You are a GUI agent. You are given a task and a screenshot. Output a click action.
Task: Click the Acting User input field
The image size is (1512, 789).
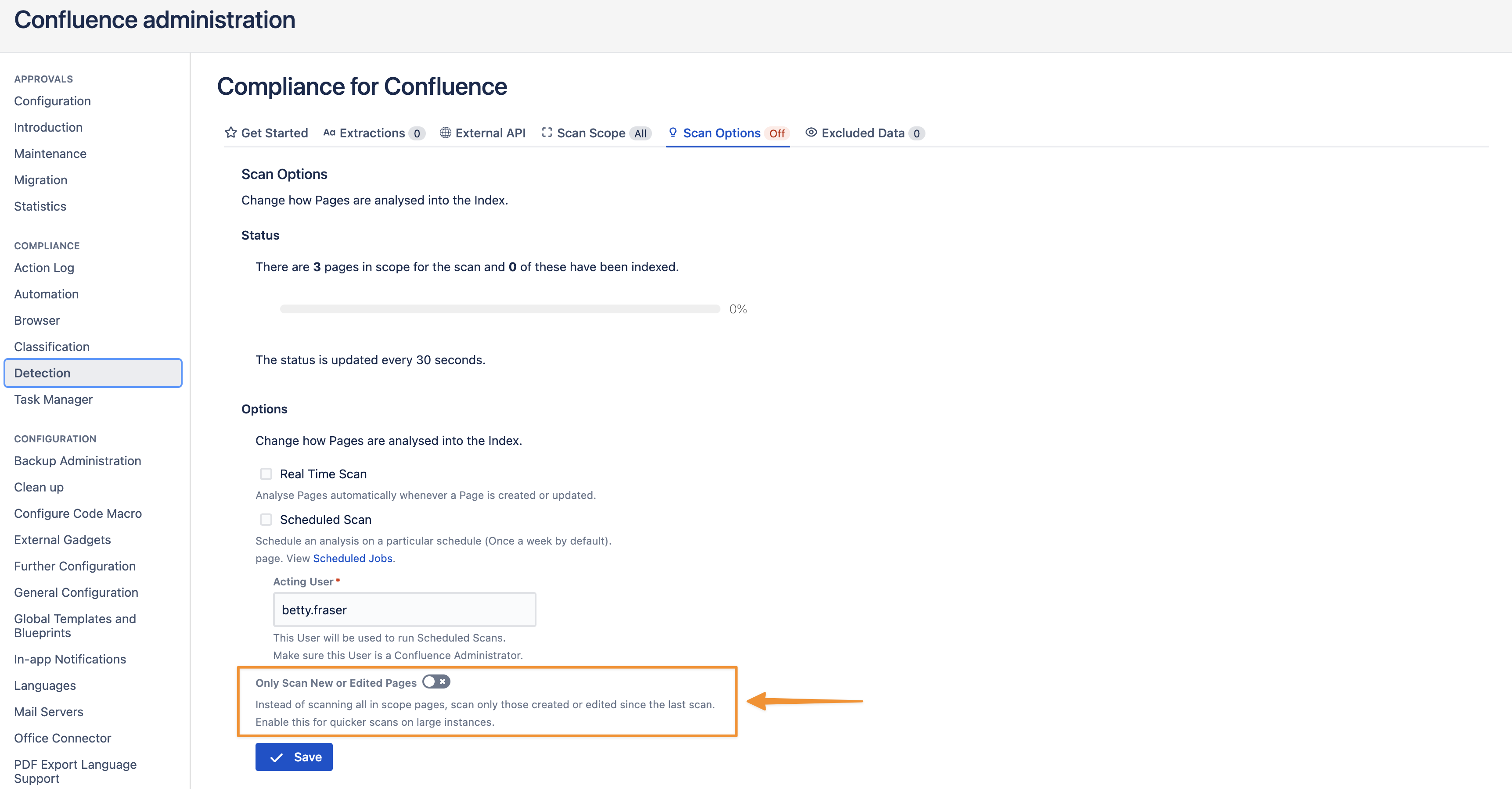coord(404,610)
